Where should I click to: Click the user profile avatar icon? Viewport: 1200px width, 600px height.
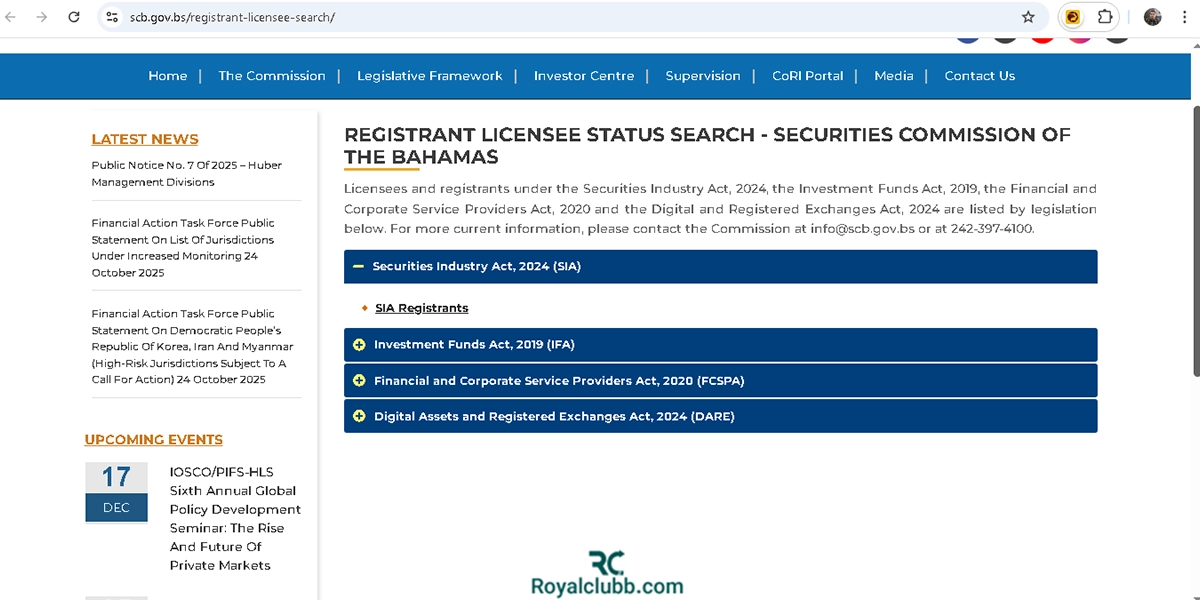tap(1153, 17)
